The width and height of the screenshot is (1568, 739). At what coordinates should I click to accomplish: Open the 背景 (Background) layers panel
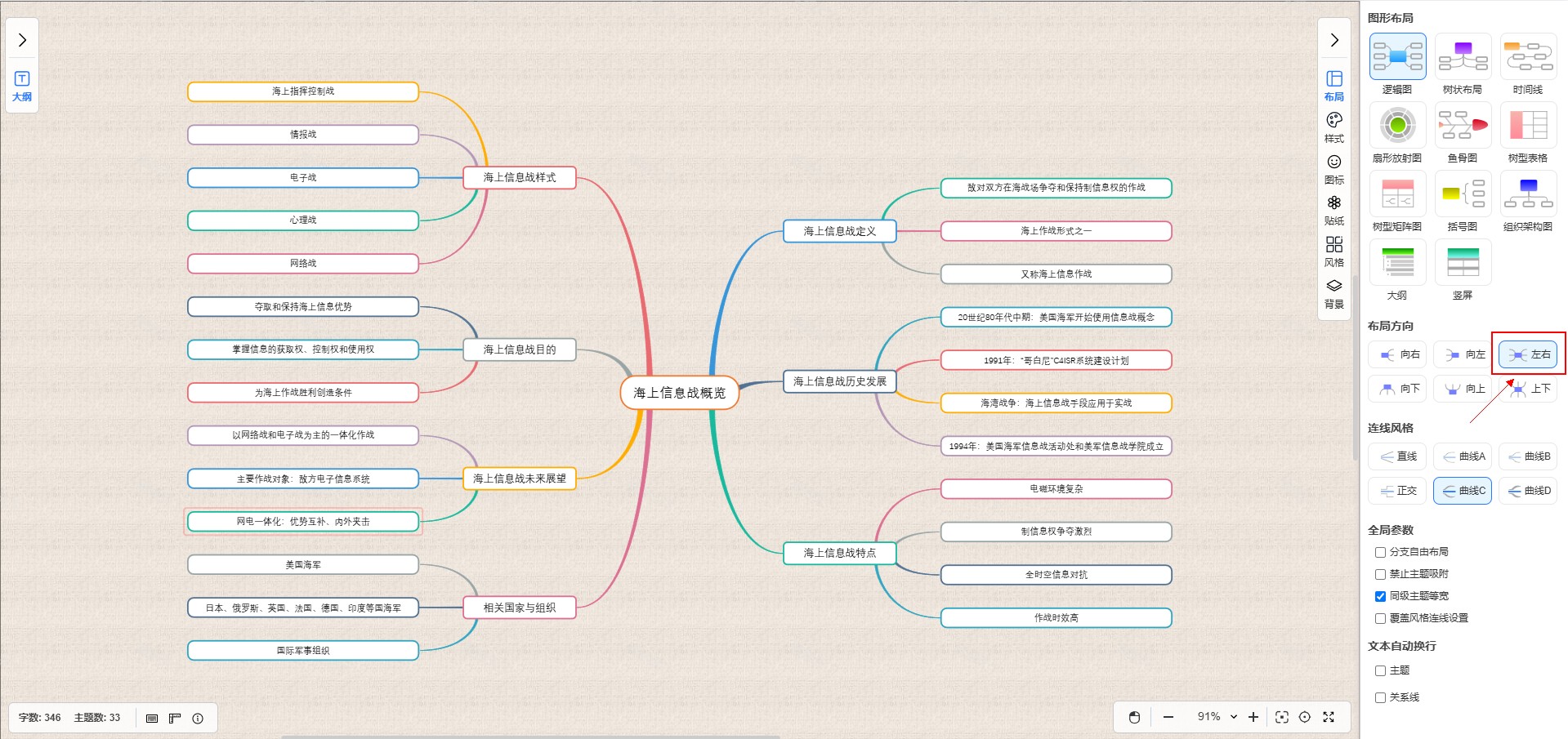[1333, 293]
